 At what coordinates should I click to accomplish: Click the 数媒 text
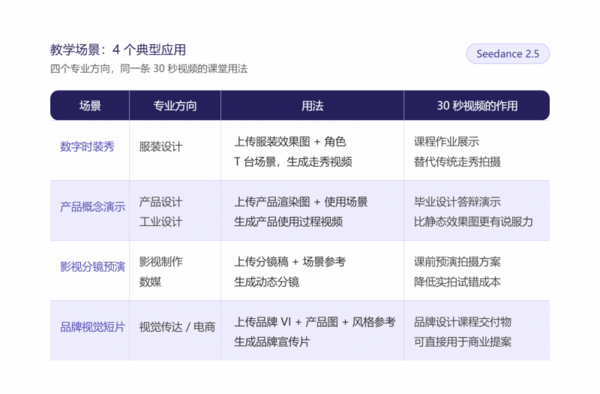coord(150,282)
